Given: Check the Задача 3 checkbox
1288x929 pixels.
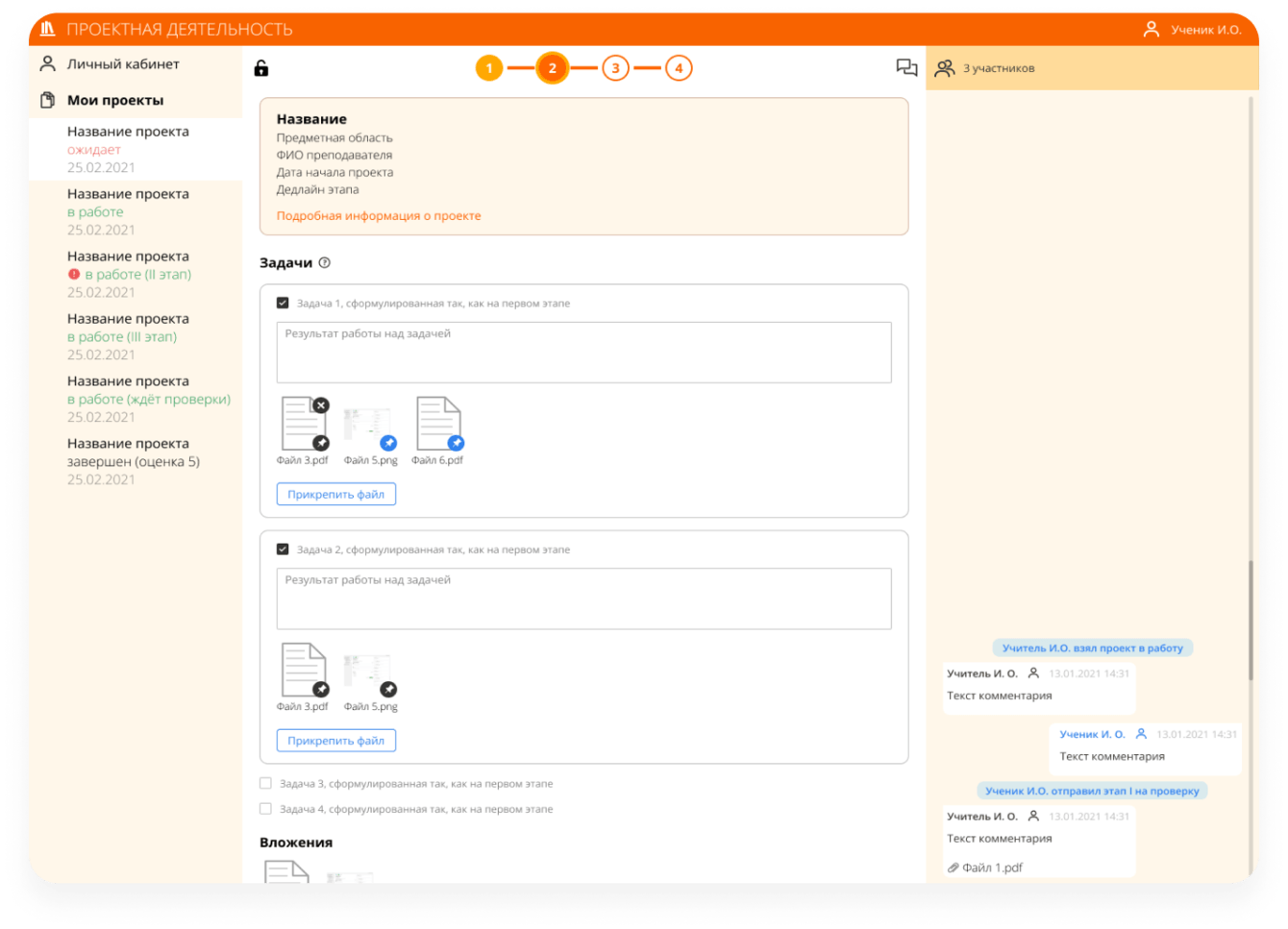Looking at the screenshot, I should click(265, 784).
